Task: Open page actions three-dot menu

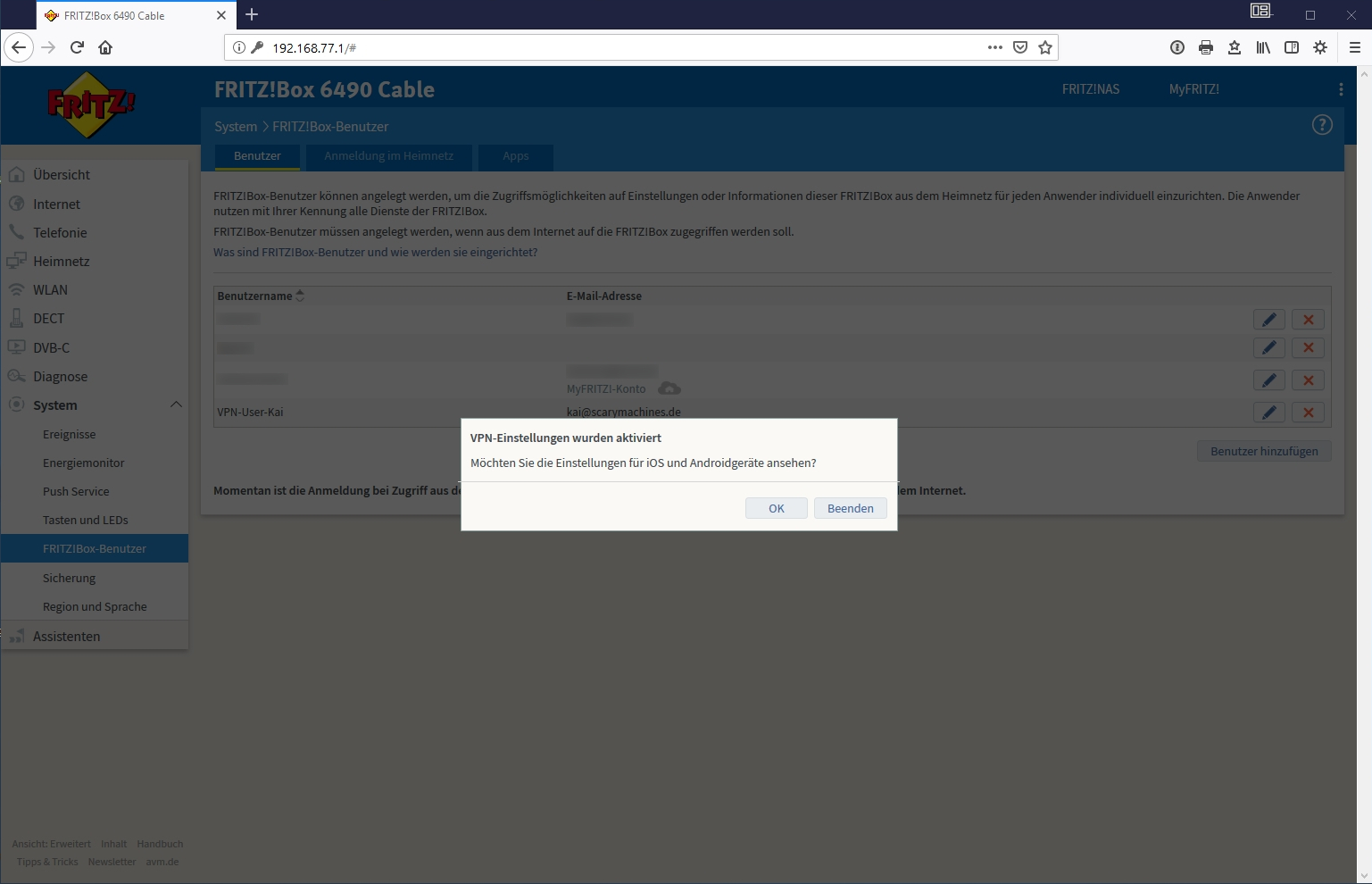Action: pyautogui.click(x=995, y=47)
